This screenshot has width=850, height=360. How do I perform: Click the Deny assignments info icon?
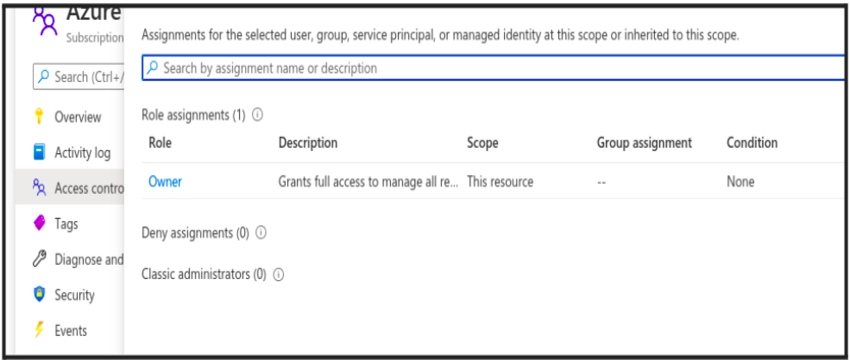tap(261, 233)
